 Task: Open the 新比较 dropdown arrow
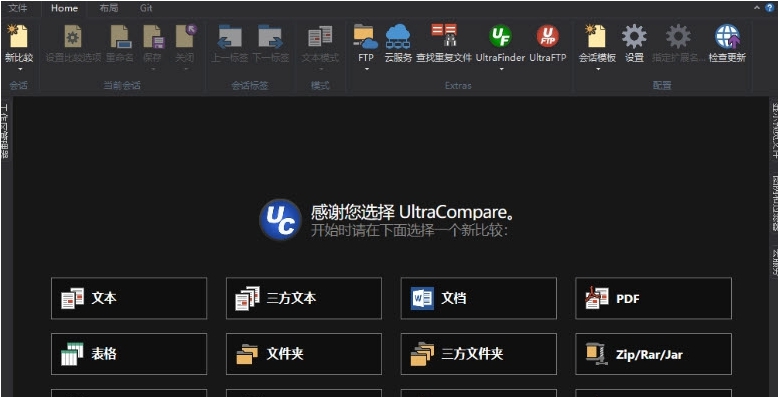(x=19, y=69)
